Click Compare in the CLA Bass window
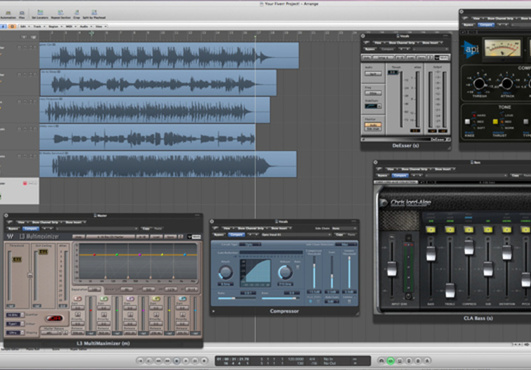This screenshot has width=531, height=370. [x=400, y=175]
